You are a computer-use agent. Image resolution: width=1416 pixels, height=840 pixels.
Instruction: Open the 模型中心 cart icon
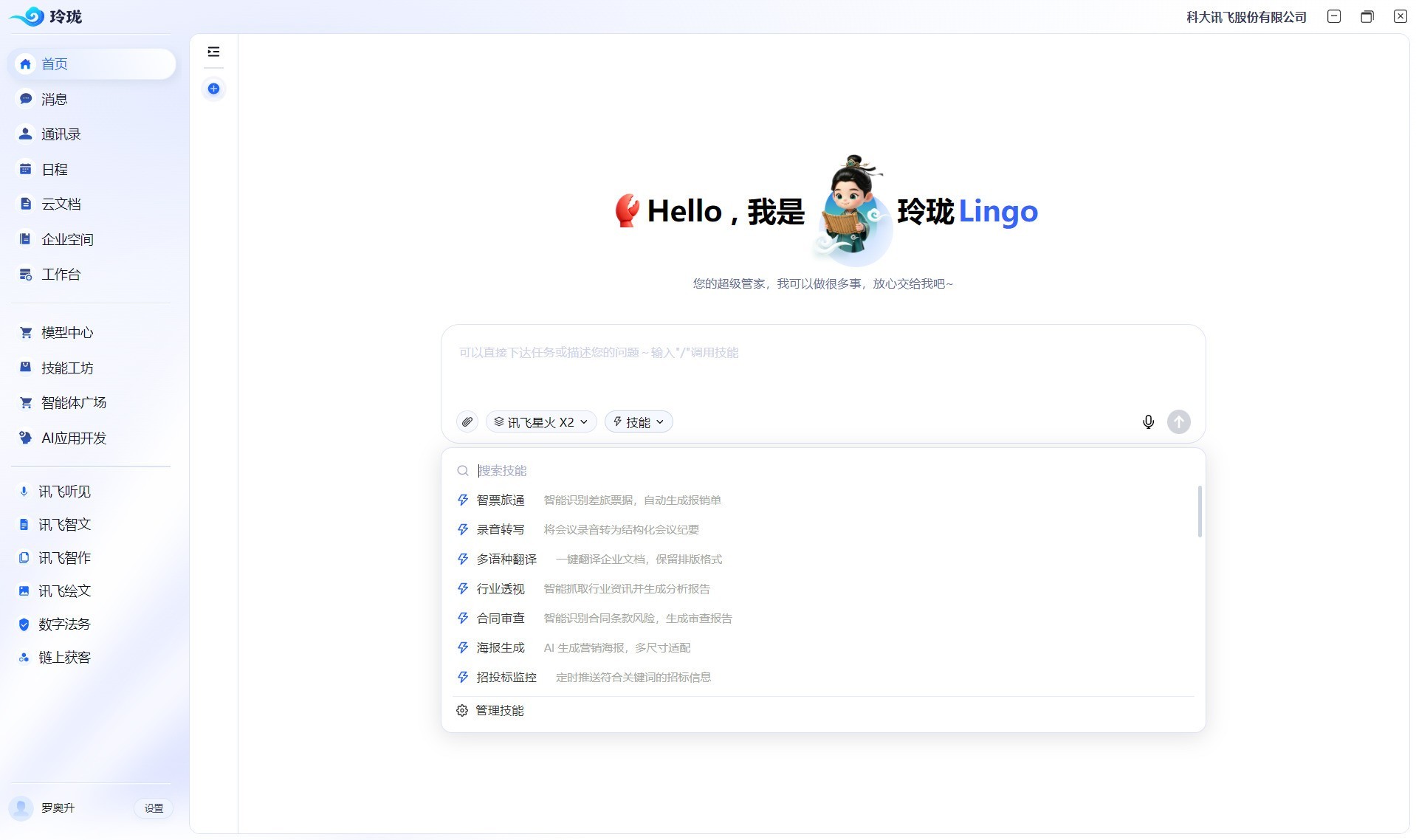26,332
